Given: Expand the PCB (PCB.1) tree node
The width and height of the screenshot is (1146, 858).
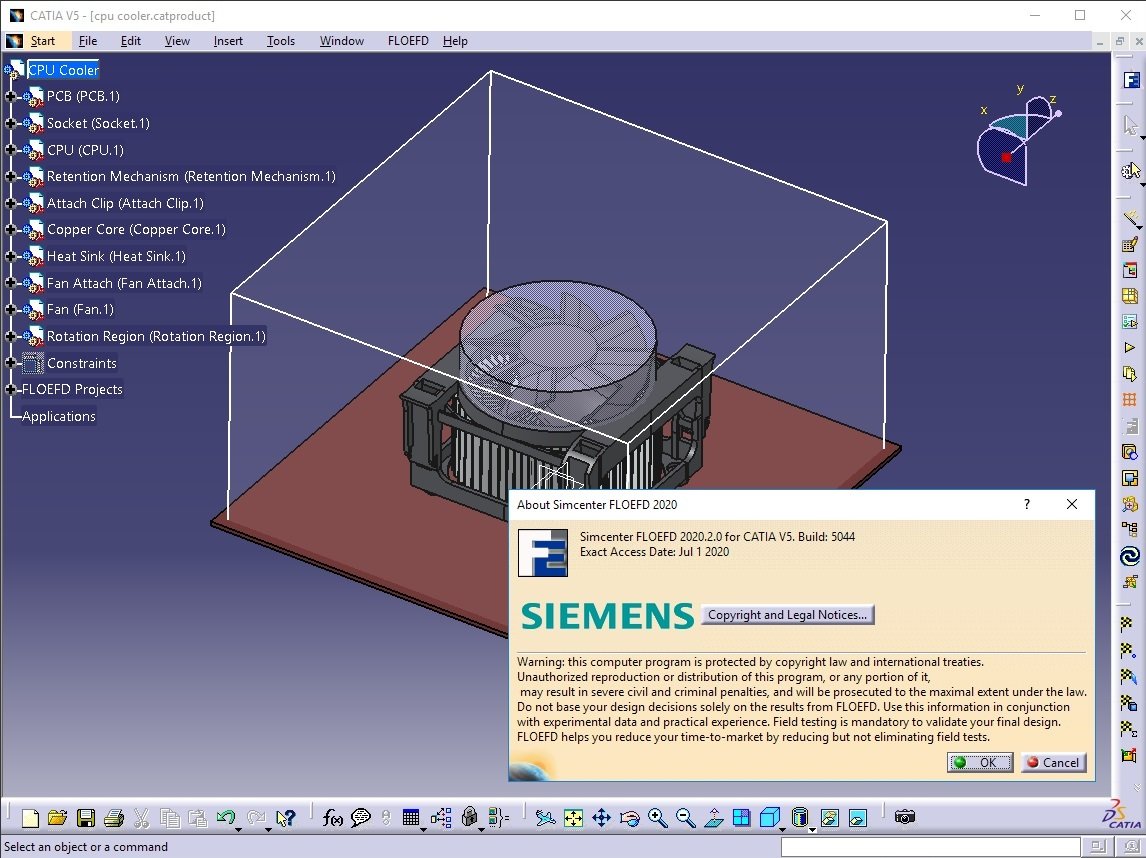Looking at the screenshot, I should [10, 96].
